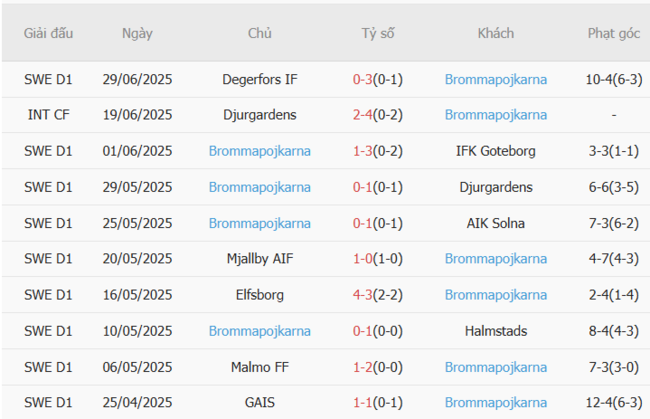Select Brommapojkarna in the Halmstads match row
Viewport: 650px width, 419px height.
[259, 331]
